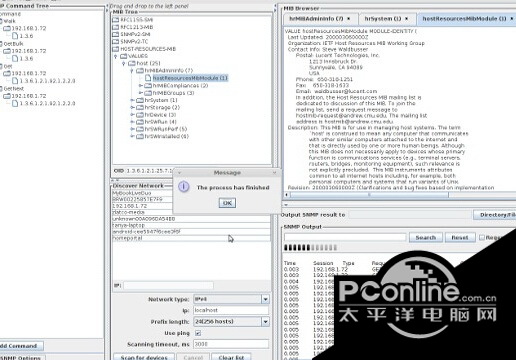Select the 1.3.6.1.2.1.92.1.2.2.0 leaf under Get
The image size is (516, 360).
pos(44,81)
